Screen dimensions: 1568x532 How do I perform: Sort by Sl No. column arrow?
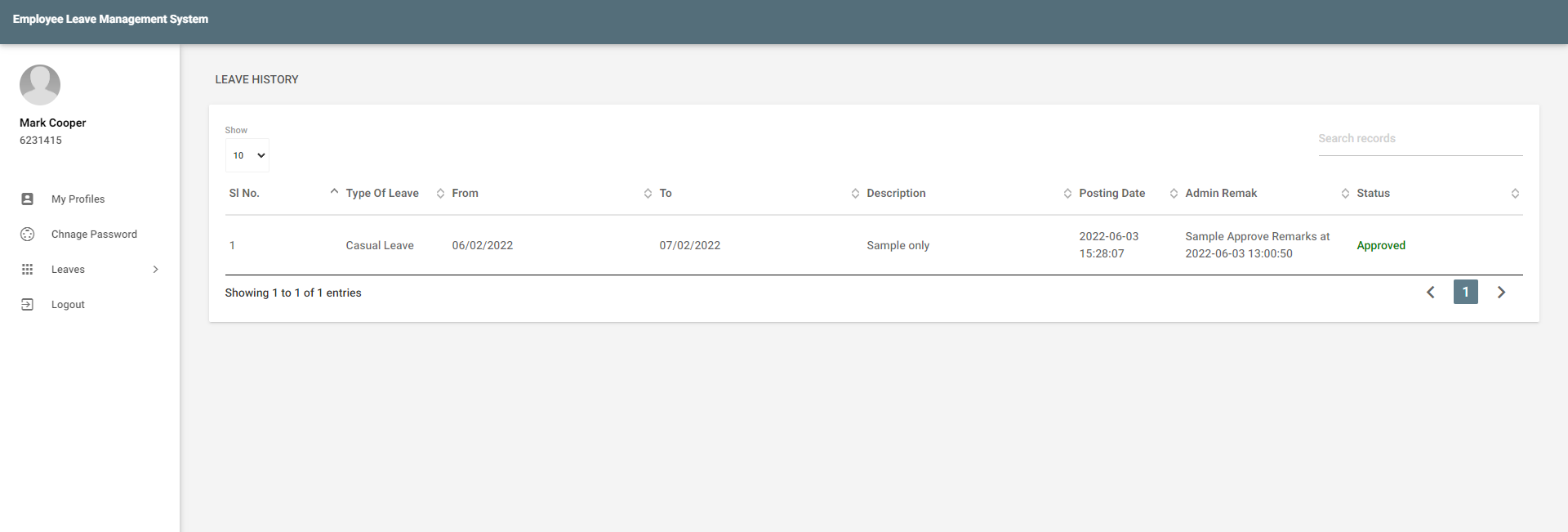pyautogui.click(x=334, y=192)
